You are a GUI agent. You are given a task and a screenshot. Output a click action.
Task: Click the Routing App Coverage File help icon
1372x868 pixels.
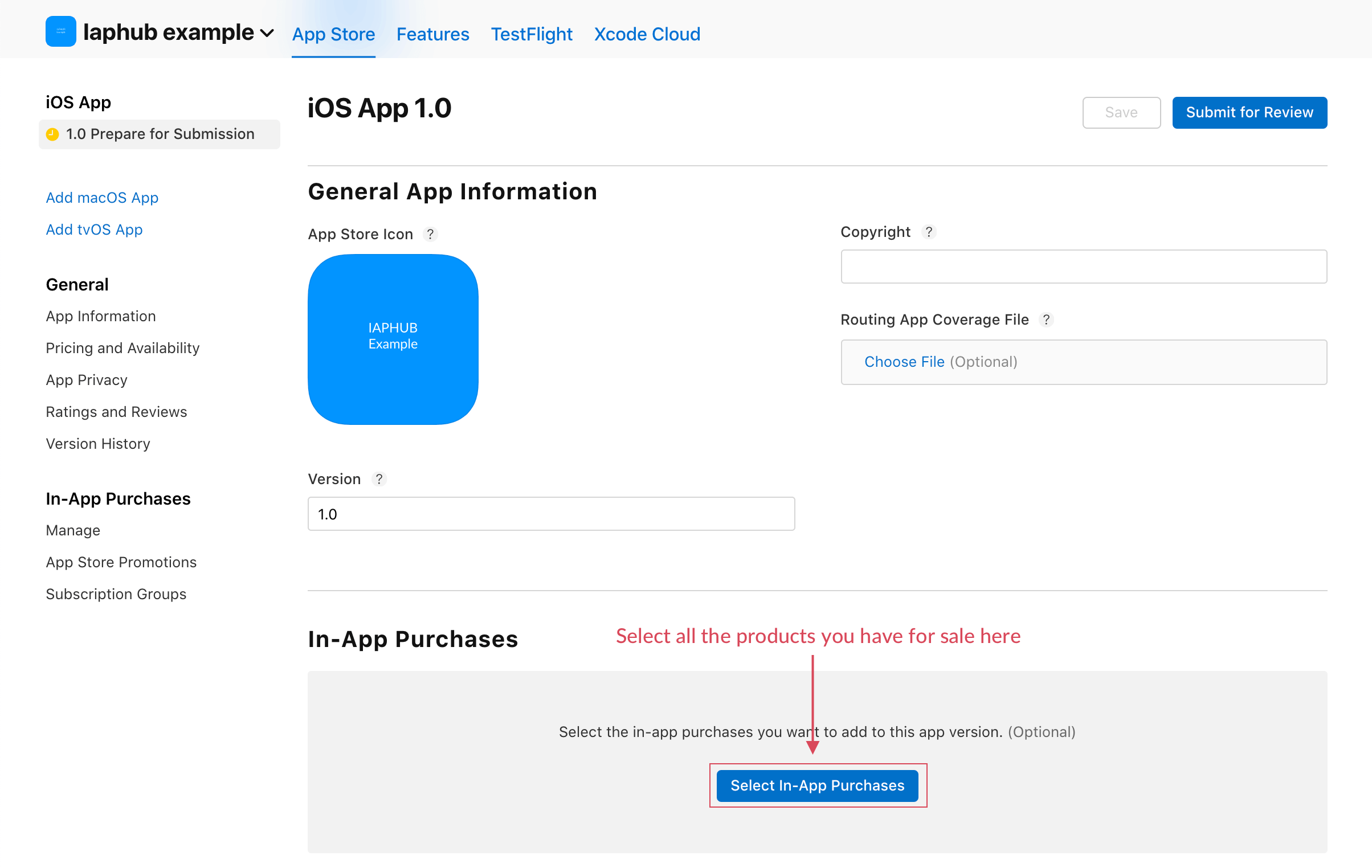point(1046,320)
